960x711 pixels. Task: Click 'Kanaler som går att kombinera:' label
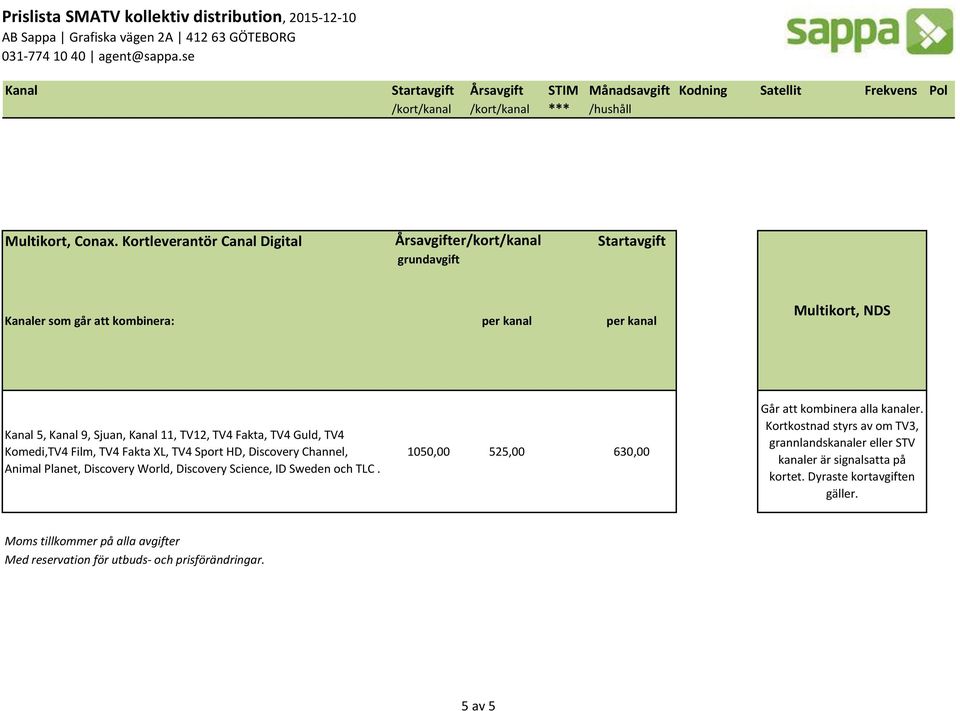[x=89, y=321]
